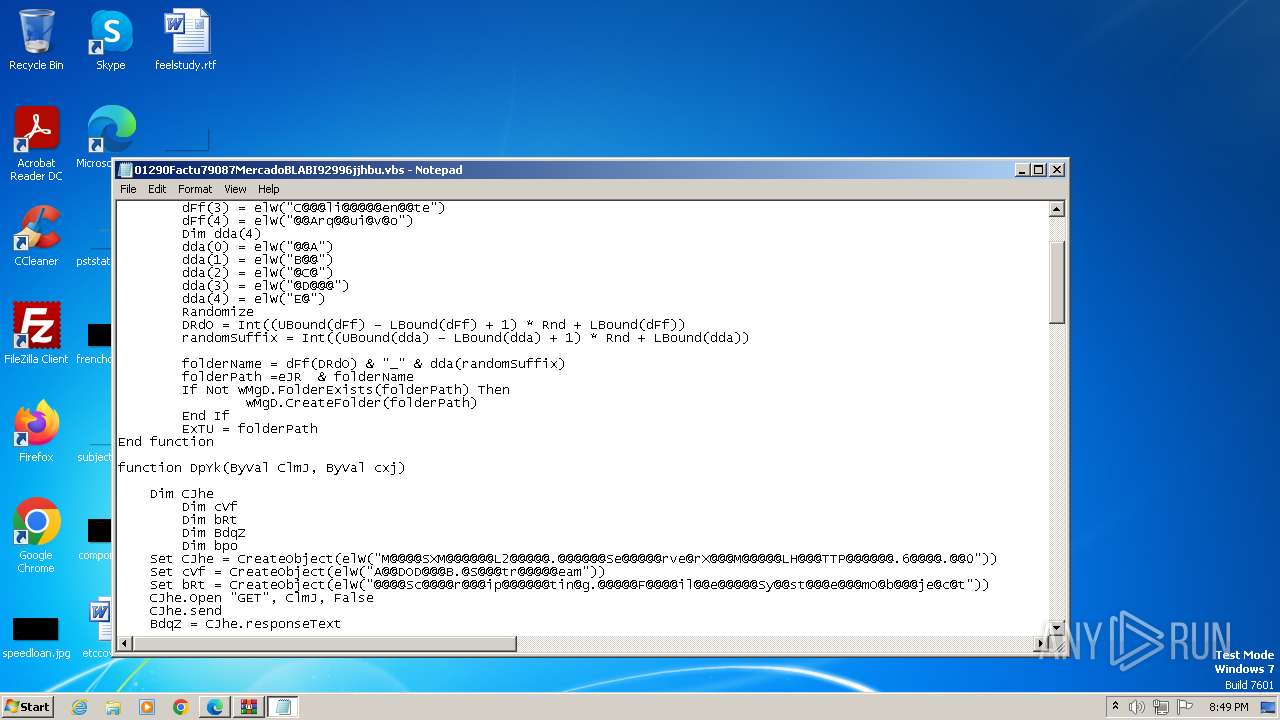Click the vertical scrollbar up arrow
This screenshot has width=1280, height=720.
[x=1057, y=209]
